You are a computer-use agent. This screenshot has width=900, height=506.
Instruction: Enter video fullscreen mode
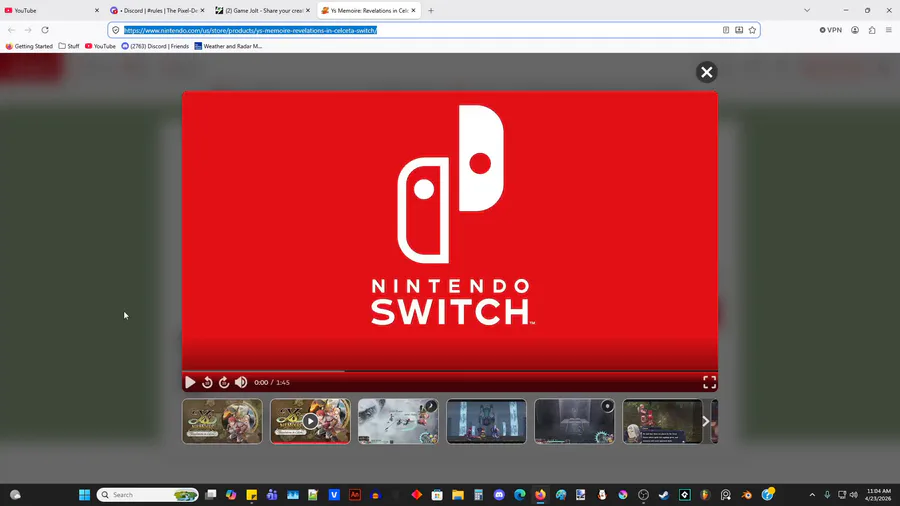[x=709, y=382]
